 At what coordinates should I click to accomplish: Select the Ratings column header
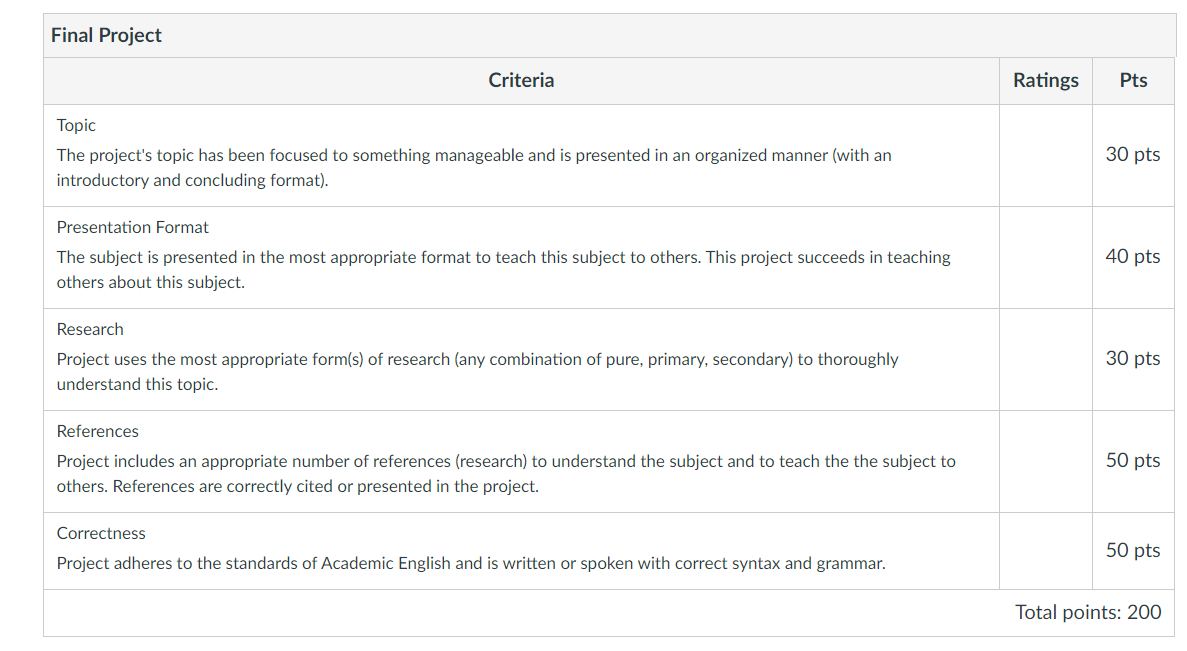coord(1045,80)
